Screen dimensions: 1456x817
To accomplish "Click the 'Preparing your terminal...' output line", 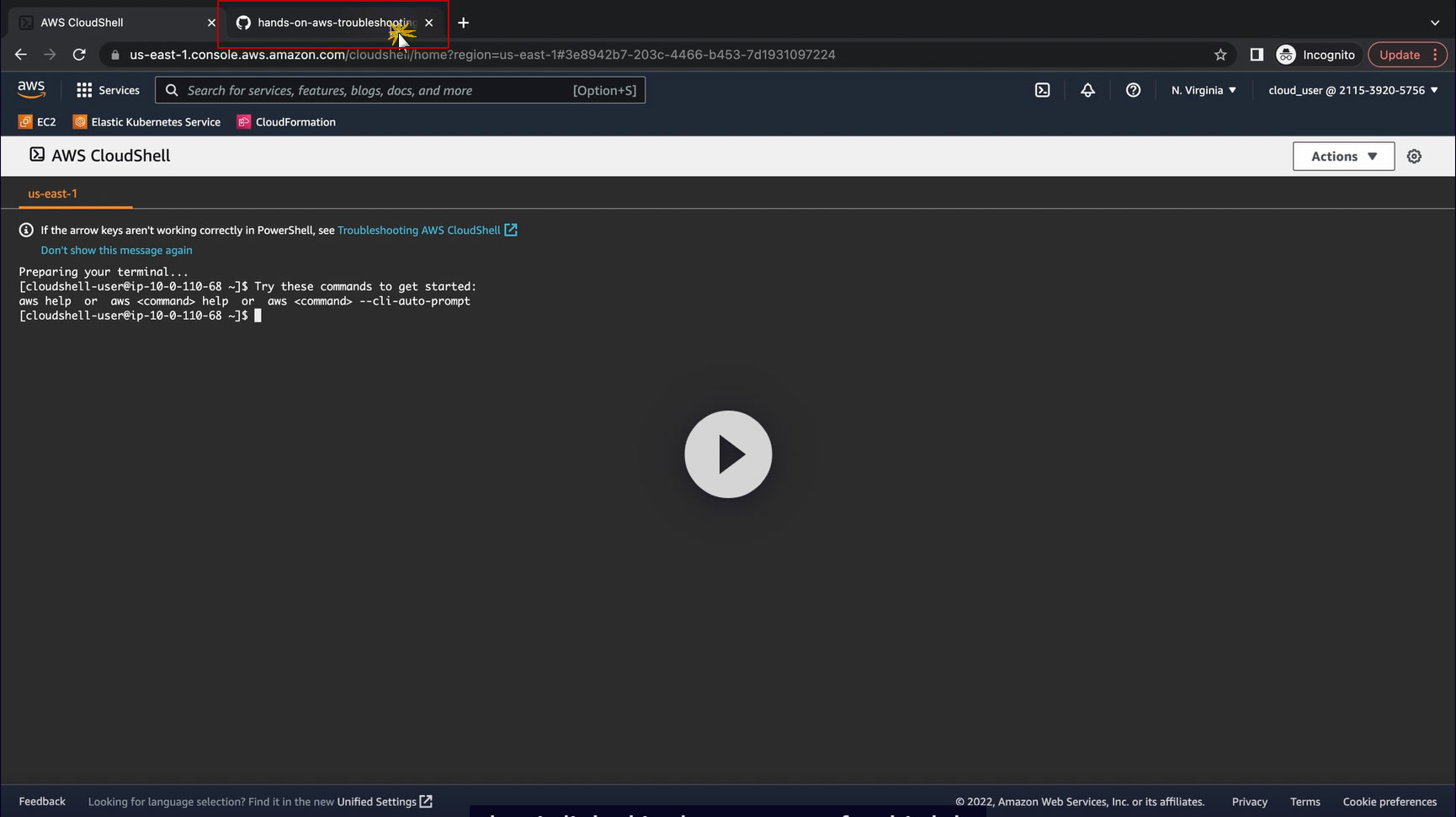I will tap(104, 272).
